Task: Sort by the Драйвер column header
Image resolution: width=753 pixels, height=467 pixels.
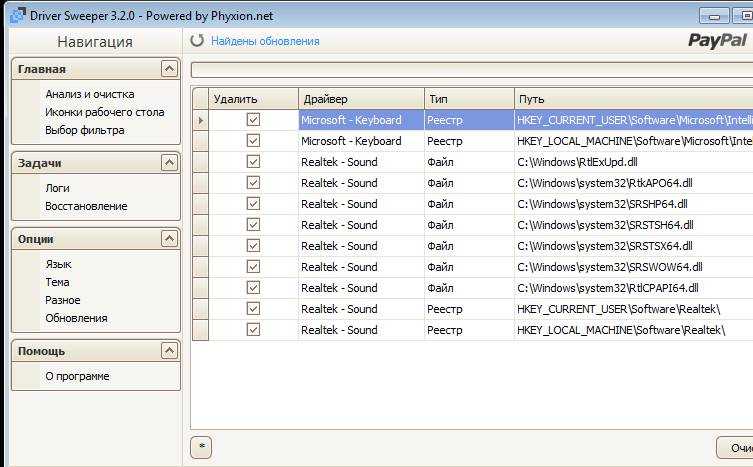Action: pos(362,99)
